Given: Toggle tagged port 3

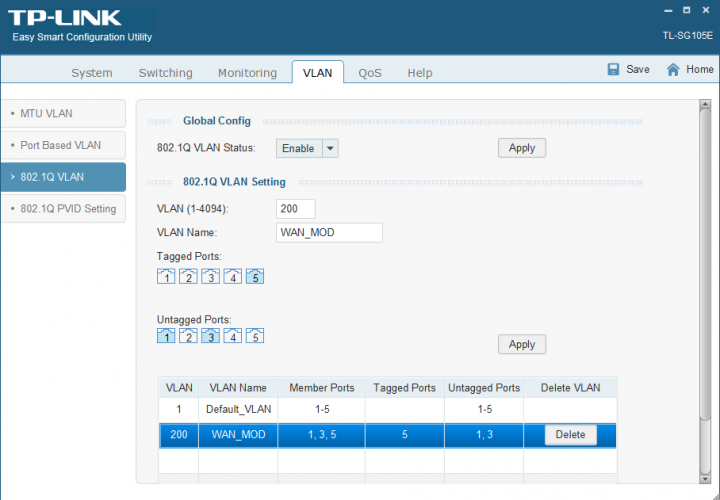Looking at the screenshot, I should [x=210, y=276].
